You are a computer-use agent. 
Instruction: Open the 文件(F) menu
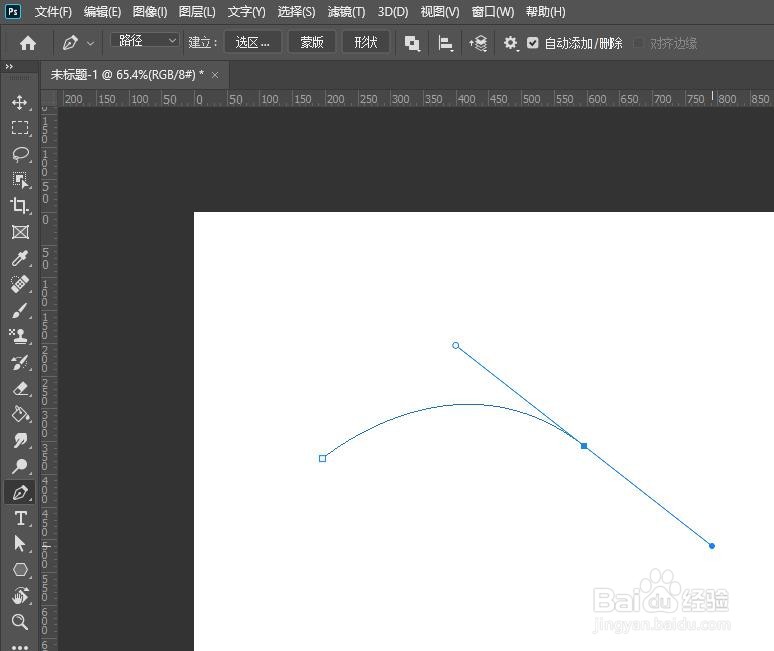click(x=53, y=11)
